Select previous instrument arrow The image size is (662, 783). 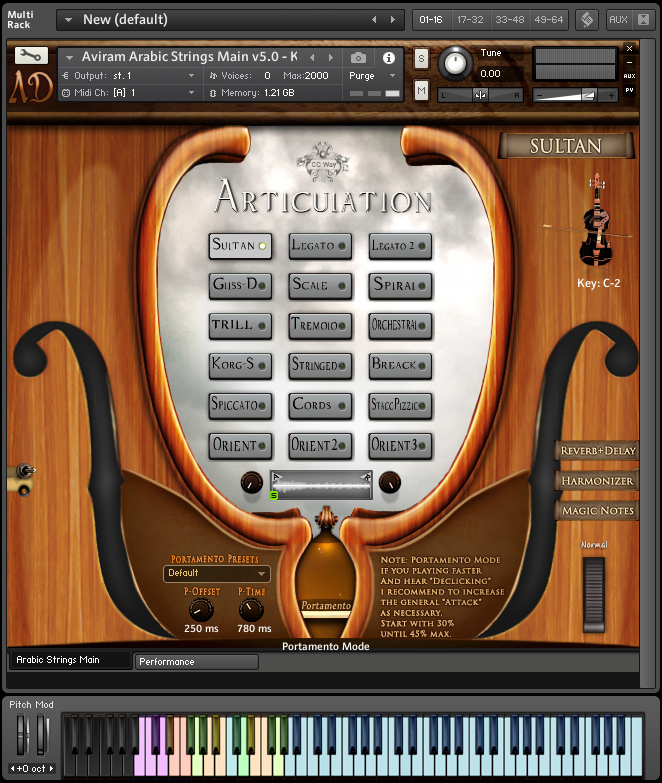point(313,57)
